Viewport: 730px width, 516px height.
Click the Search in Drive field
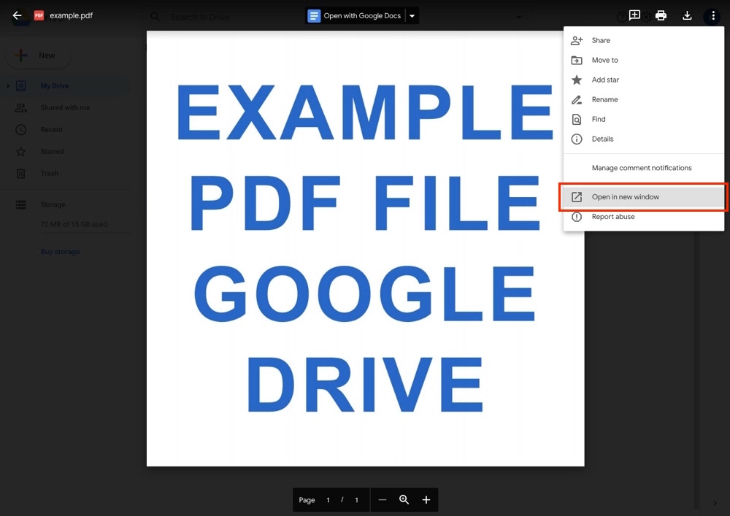tap(333, 17)
